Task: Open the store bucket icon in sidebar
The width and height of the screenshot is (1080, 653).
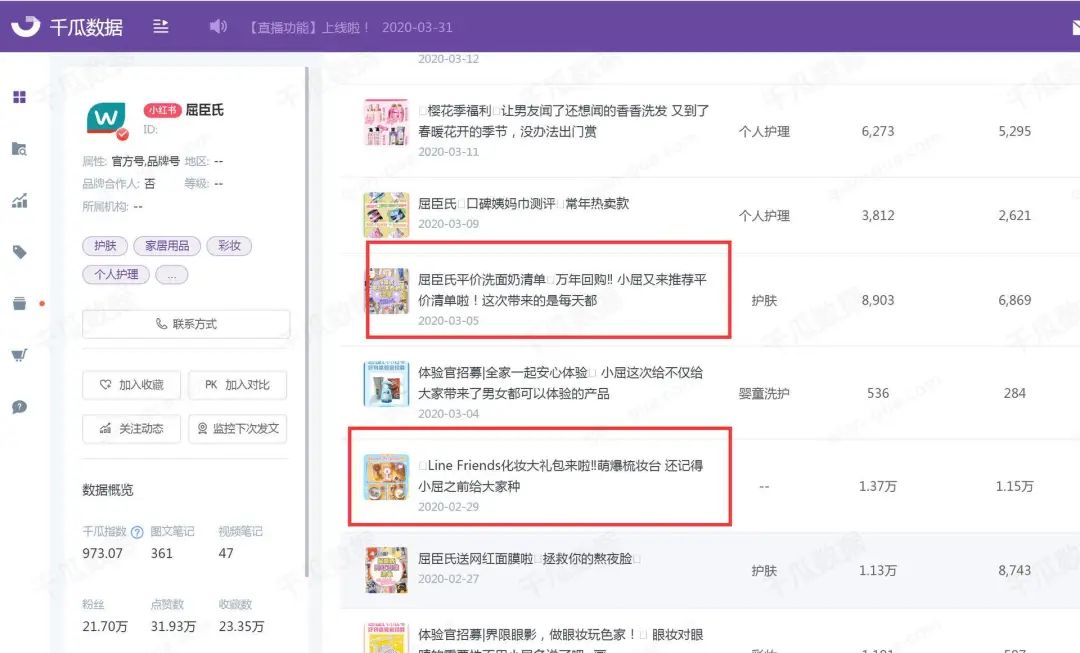Action: [19, 304]
